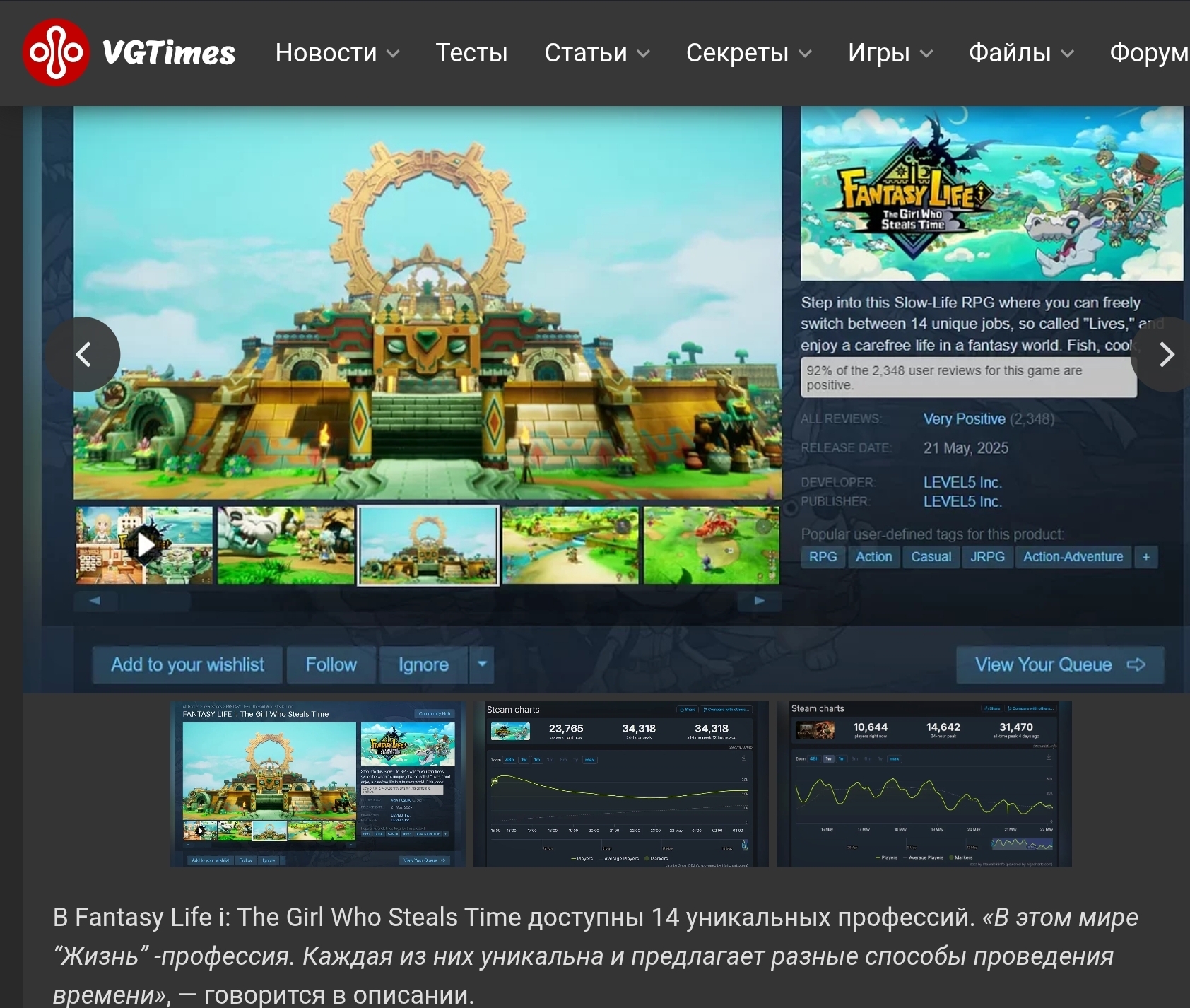Click the Follow button
This screenshot has width=1190, height=1008.
[331, 664]
